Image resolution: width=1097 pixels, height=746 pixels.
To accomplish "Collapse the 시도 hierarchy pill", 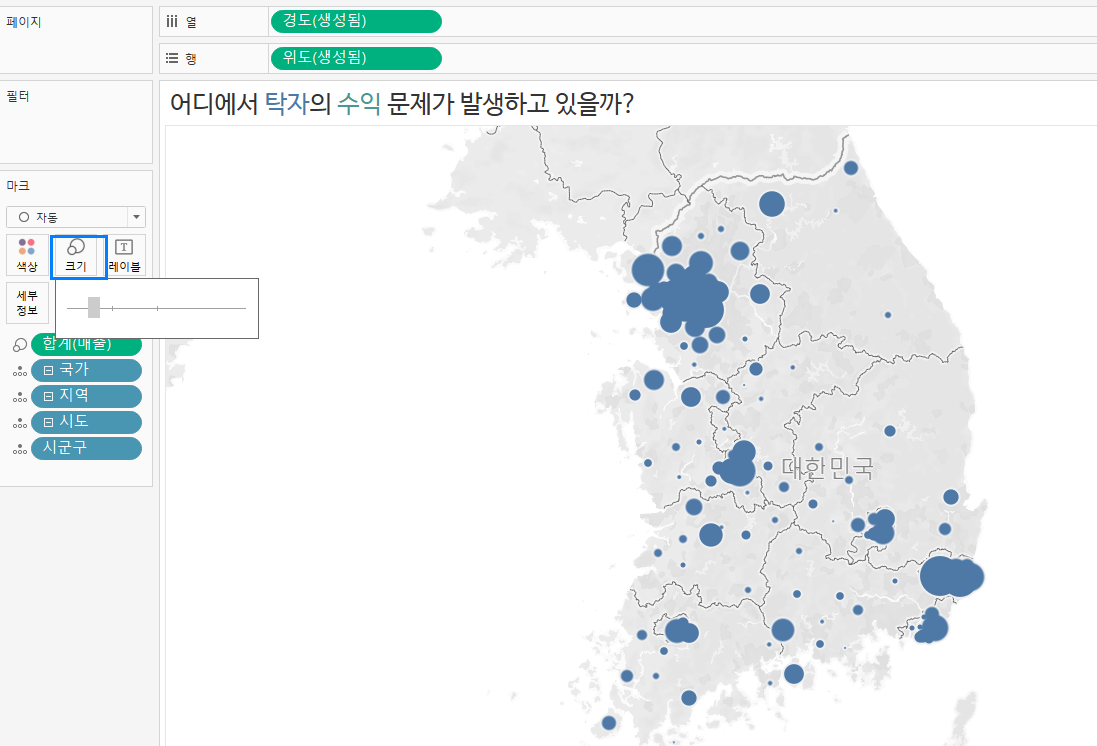I will 49,422.
